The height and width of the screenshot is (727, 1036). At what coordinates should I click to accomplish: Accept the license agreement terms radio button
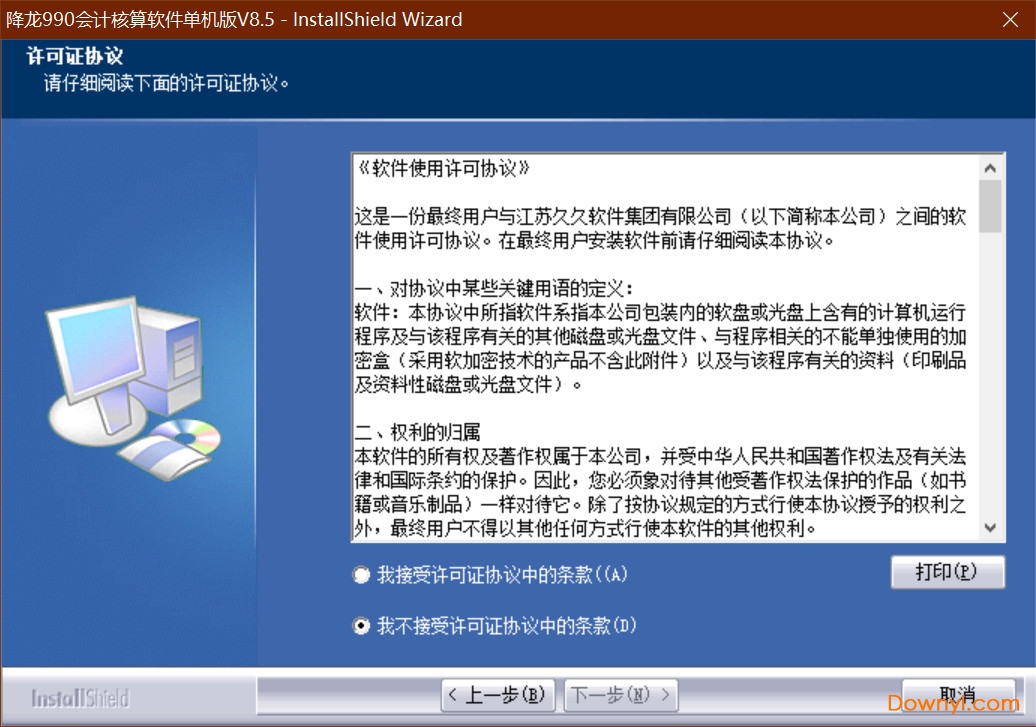tap(359, 575)
